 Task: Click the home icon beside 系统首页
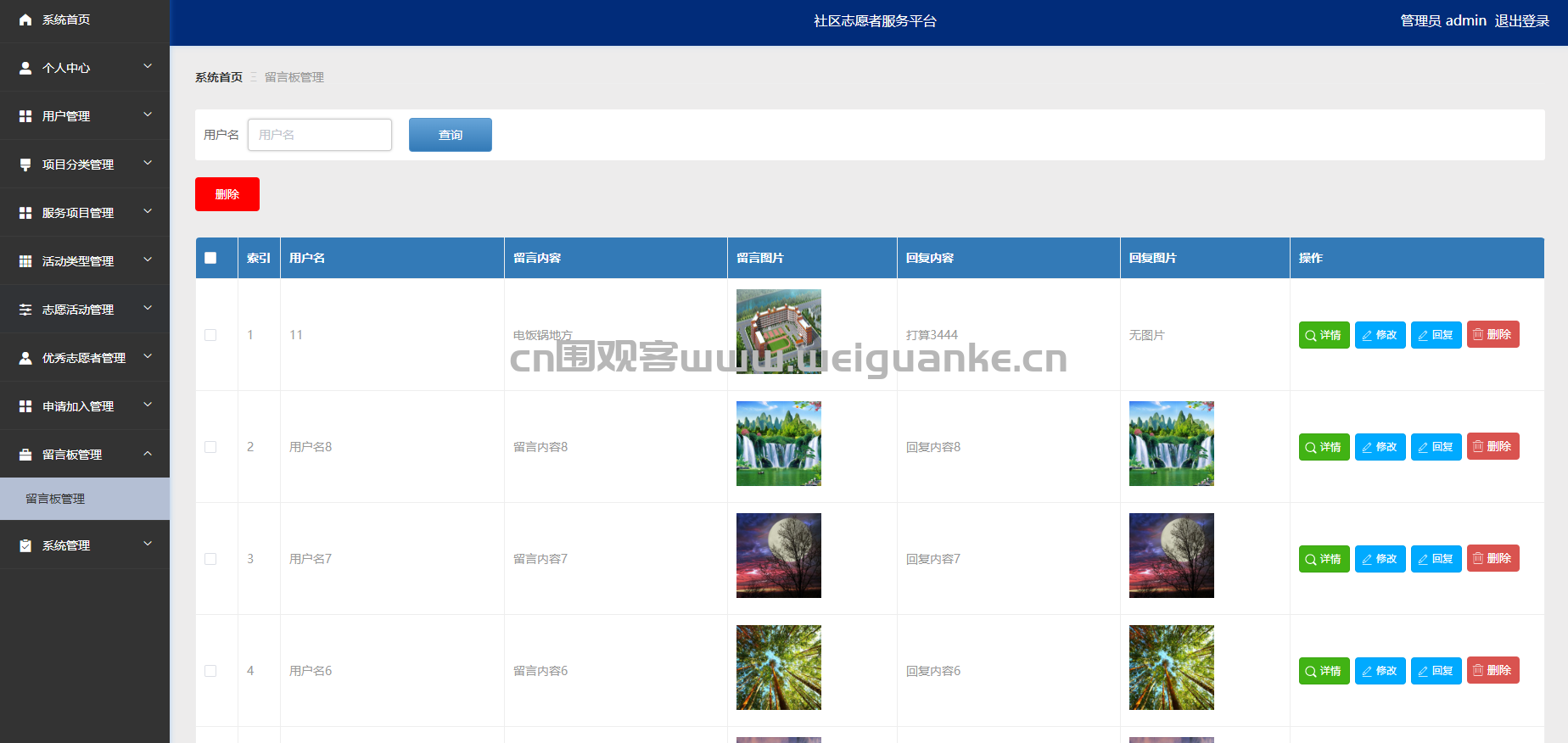click(x=25, y=20)
